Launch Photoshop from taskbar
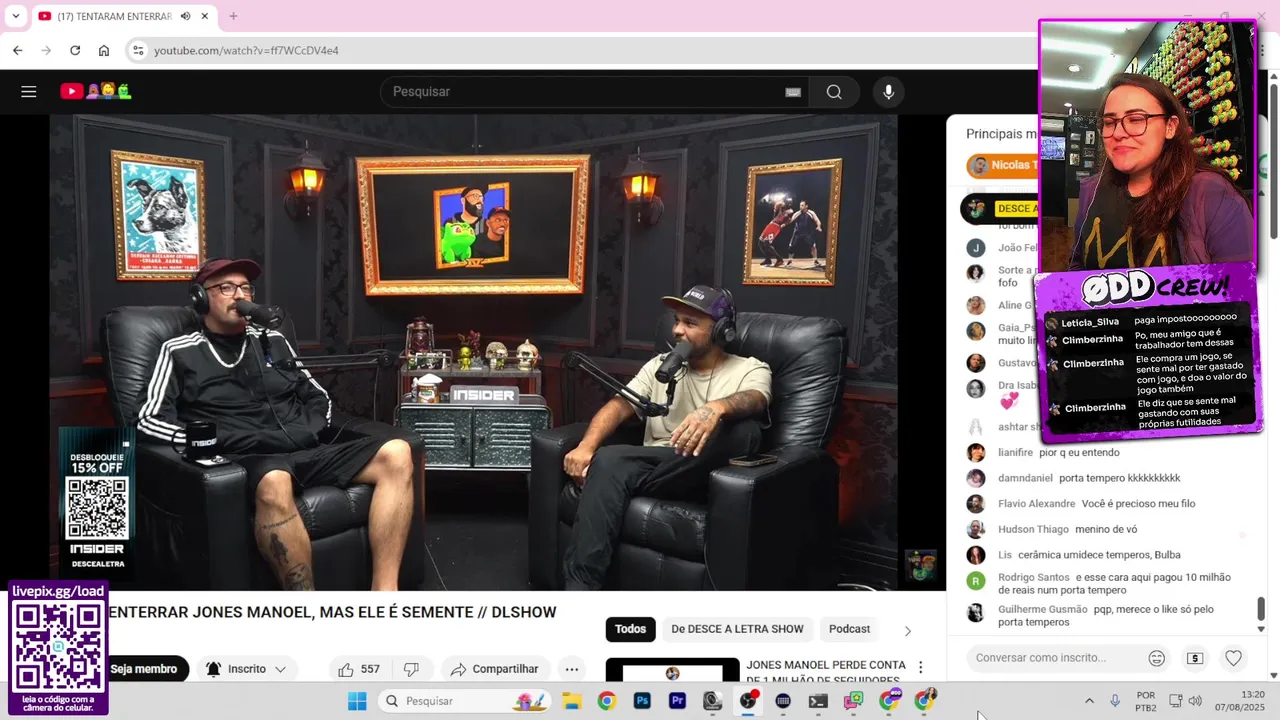 point(642,701)
